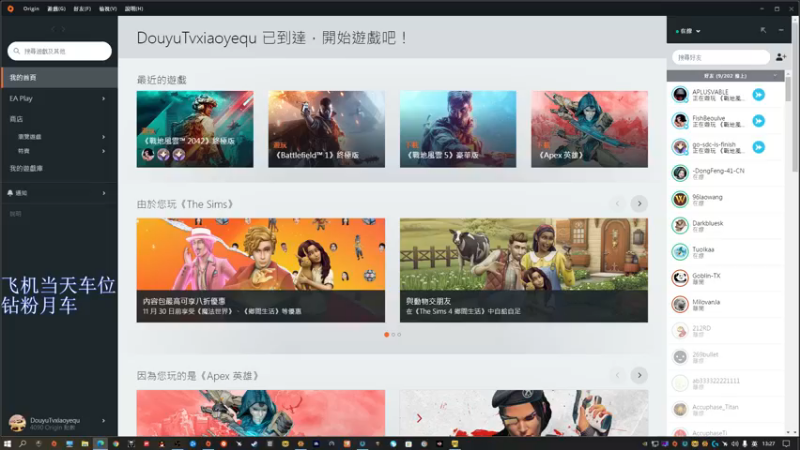Go back with the sidebar back arrow
Viewport: 800px width, 450px height.
point(53,29)
